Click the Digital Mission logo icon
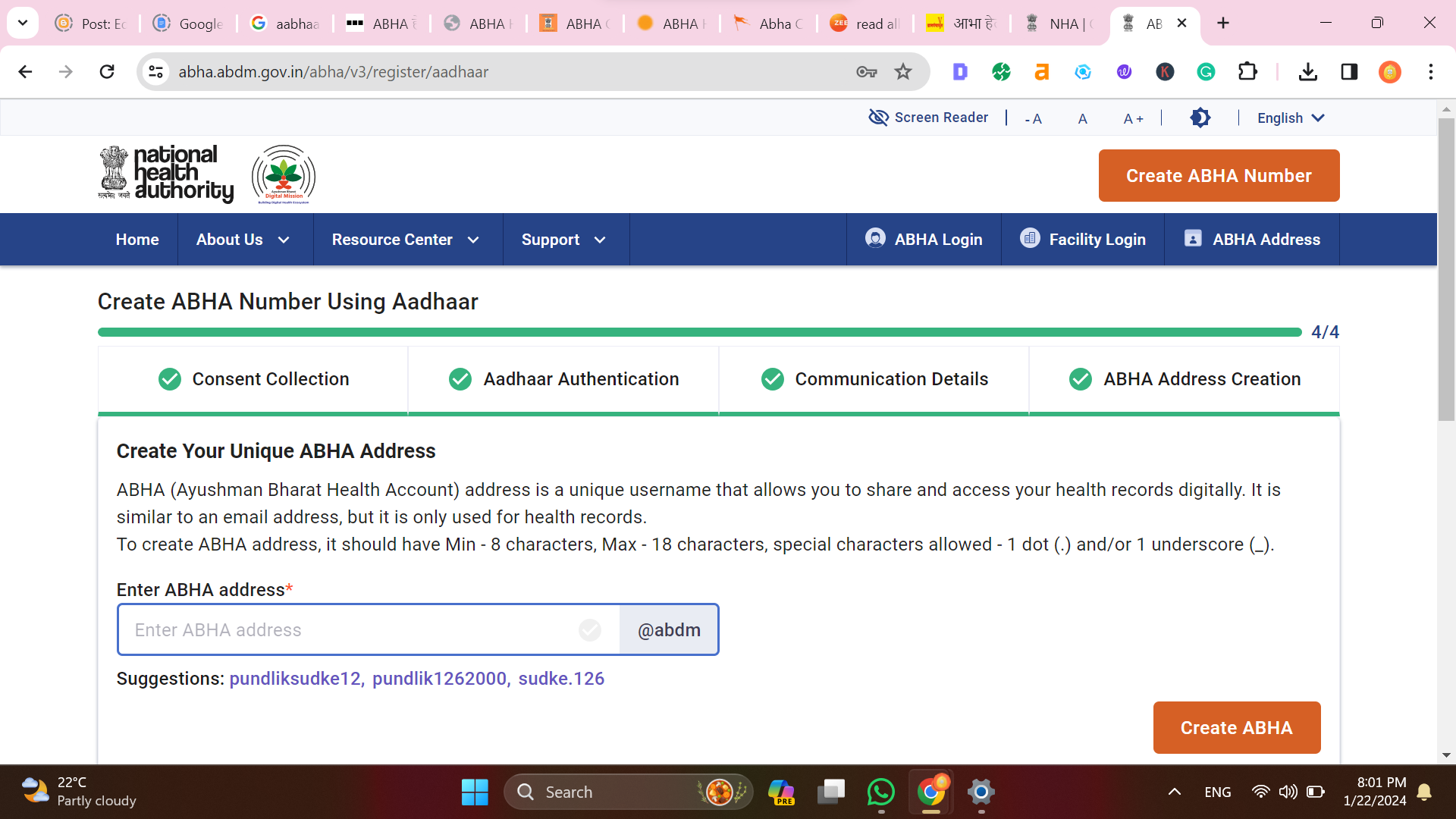This screenshot has height=819, width=1456. coord(284,176)
